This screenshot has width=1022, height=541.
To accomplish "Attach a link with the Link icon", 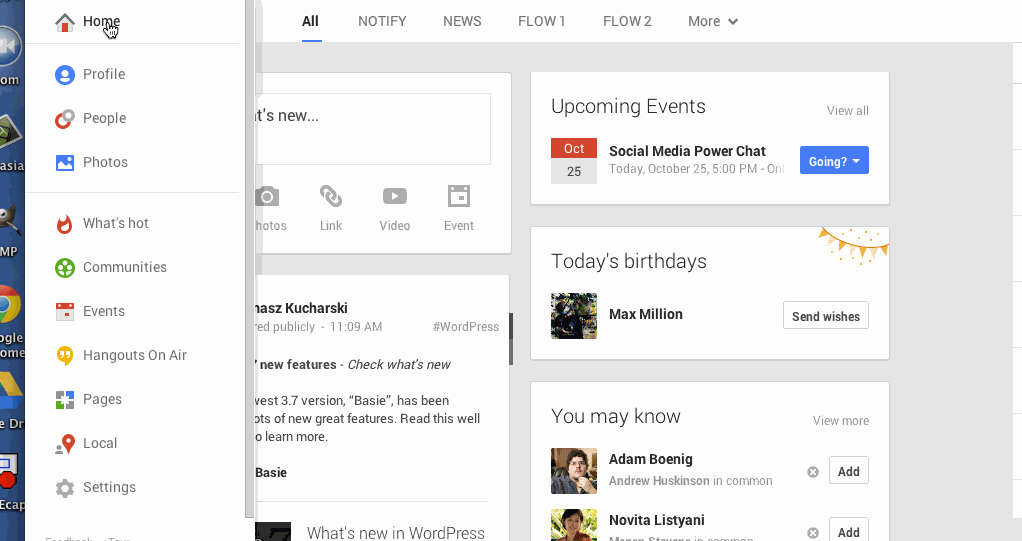I will click(x=330, y=196).
